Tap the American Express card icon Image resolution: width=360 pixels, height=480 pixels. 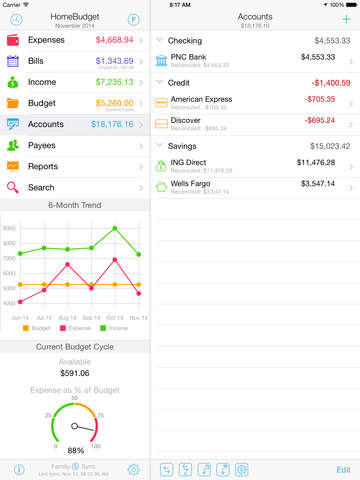[x=161, y=103]
